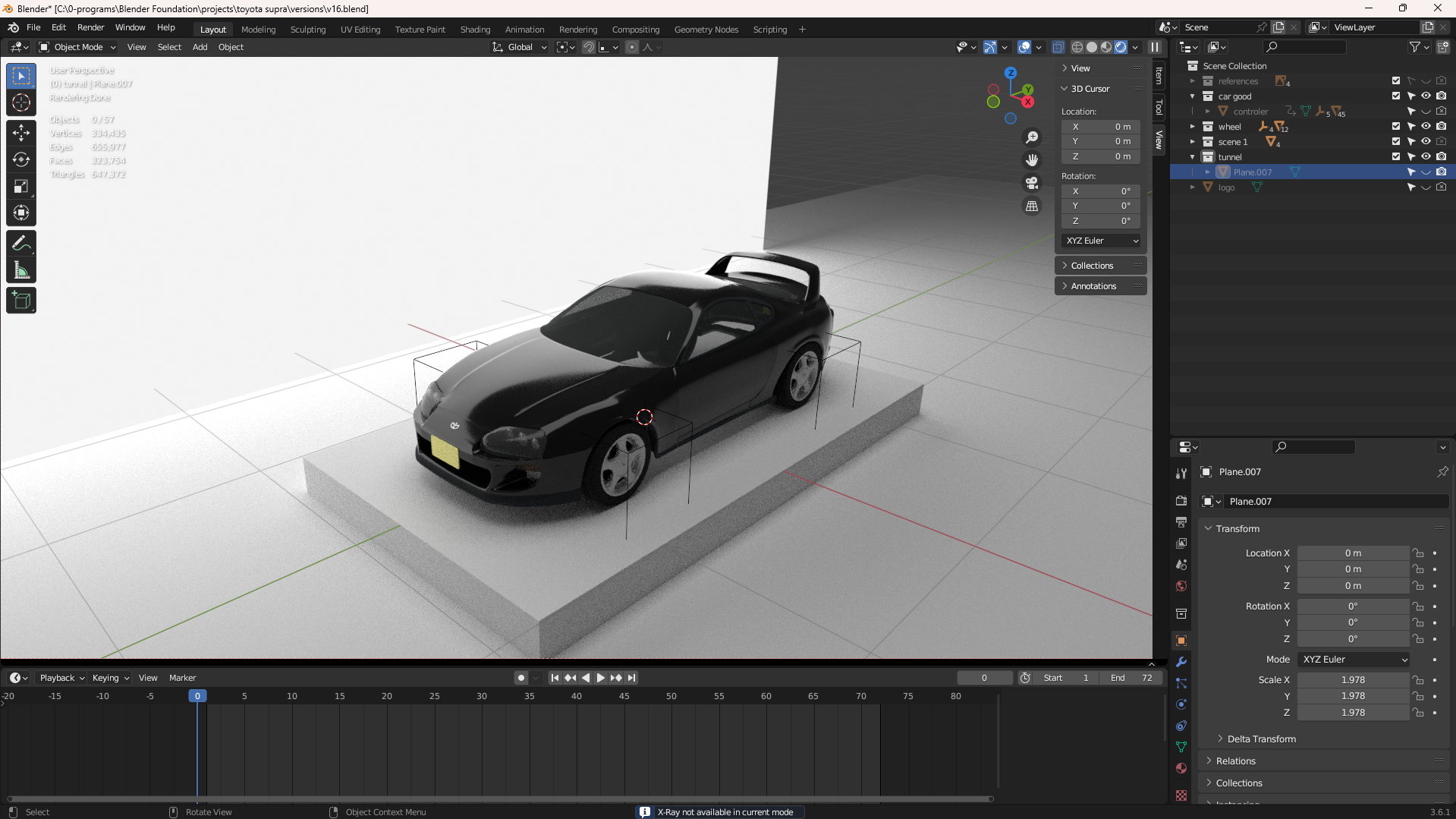
Task: Open the Physics properties tab
Action: (x=1181, y=704)
